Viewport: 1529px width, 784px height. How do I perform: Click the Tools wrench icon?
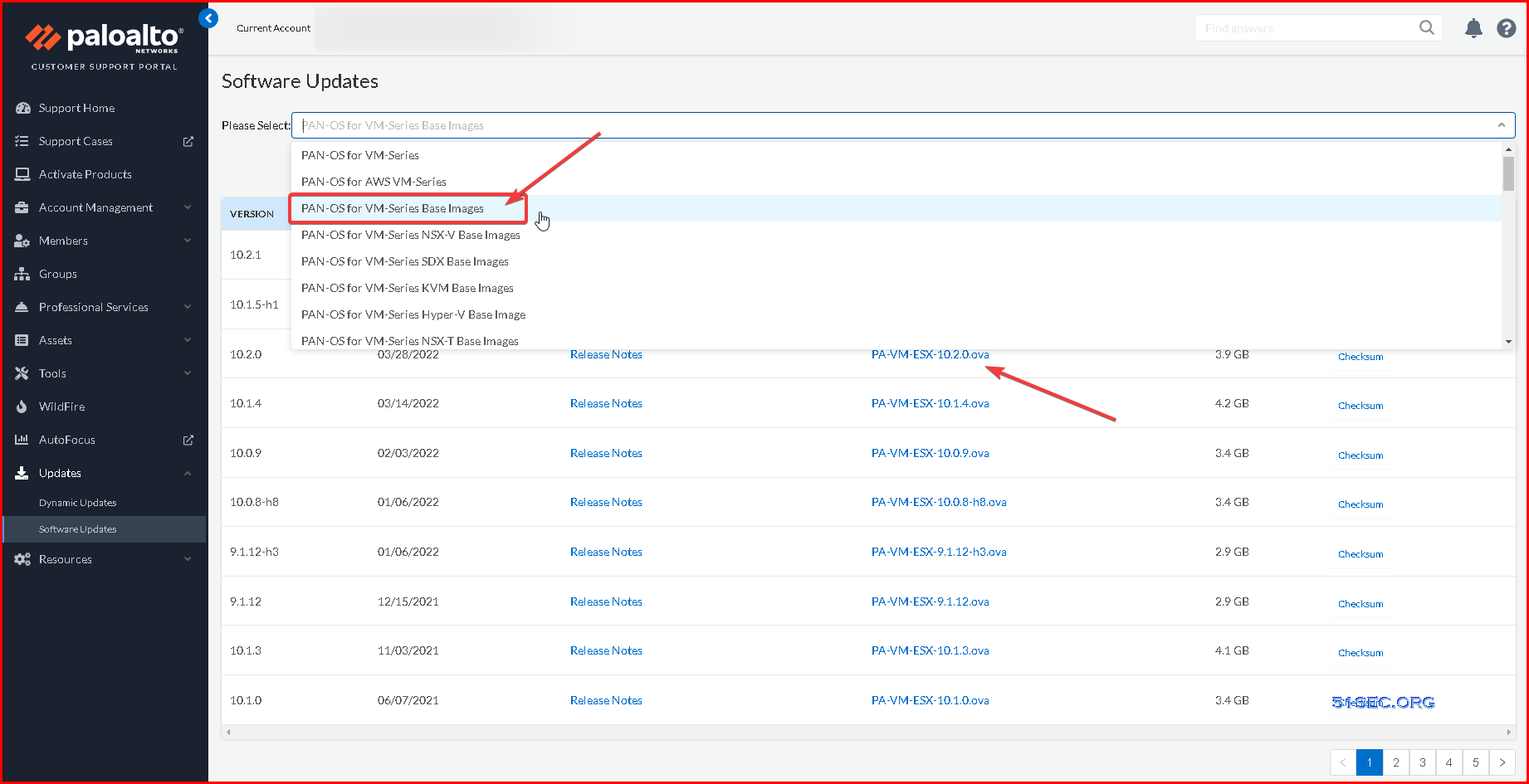(22, 373)
